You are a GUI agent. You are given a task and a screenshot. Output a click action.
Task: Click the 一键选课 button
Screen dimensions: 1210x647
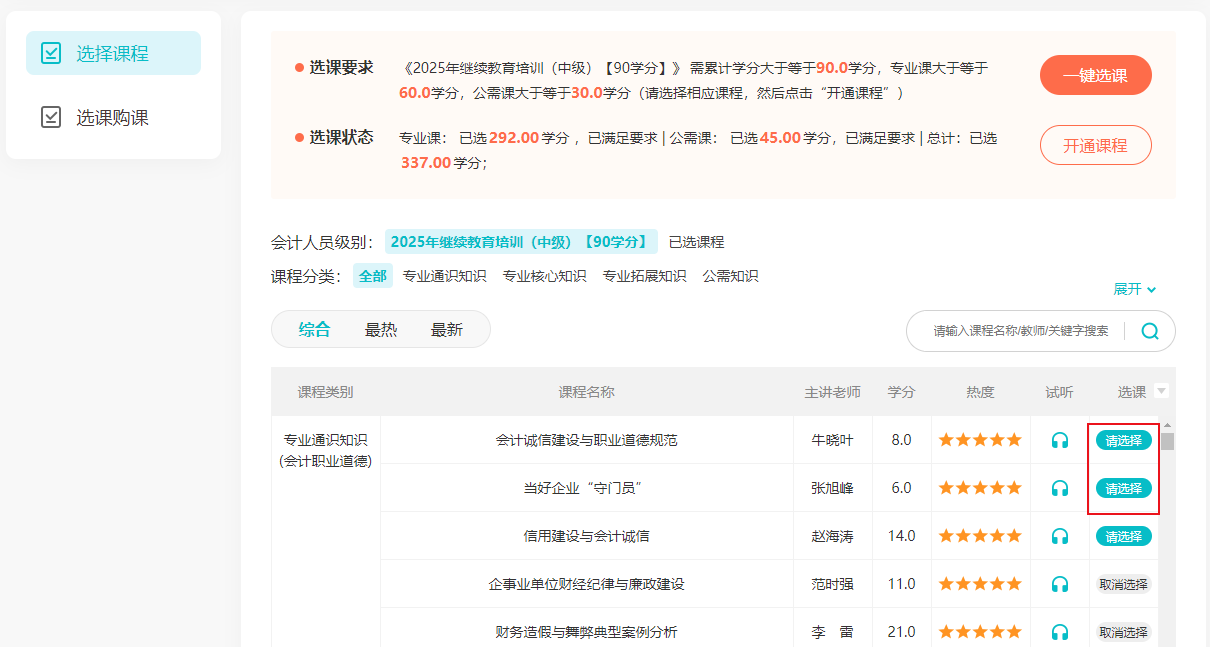(x=1095, y=76)
